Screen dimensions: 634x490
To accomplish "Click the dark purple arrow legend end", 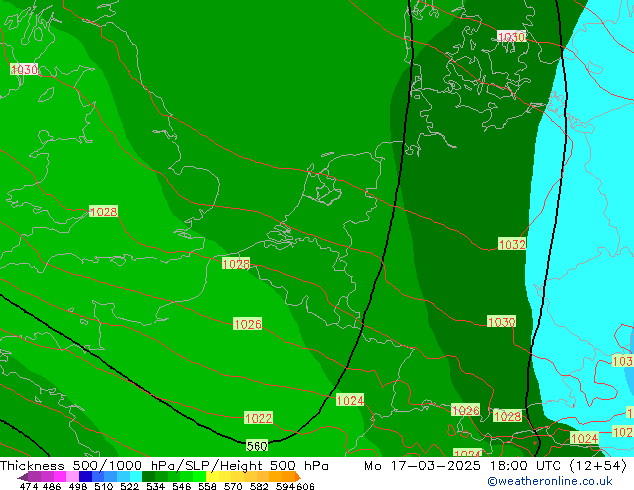I will (22, 477).
